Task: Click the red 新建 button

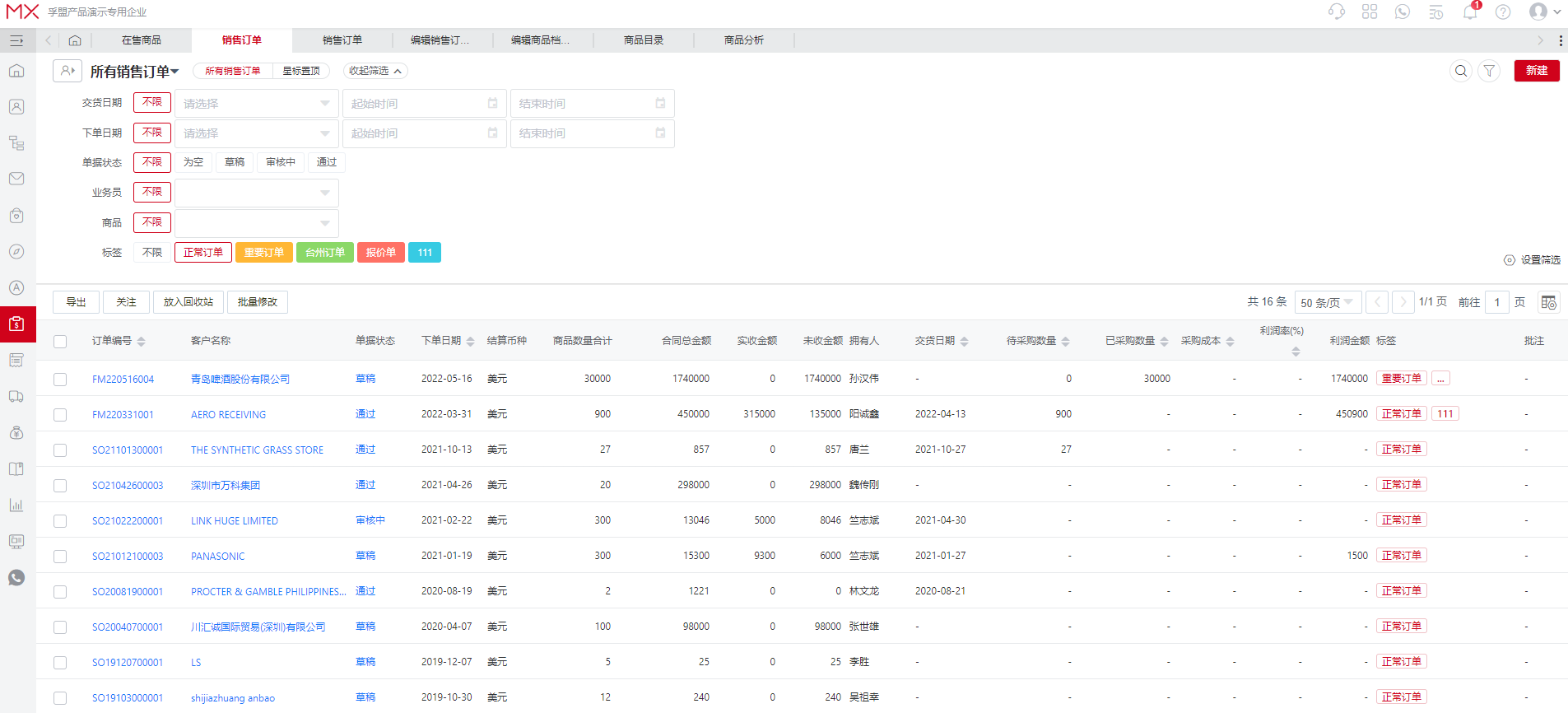Action: (1536, 71)
